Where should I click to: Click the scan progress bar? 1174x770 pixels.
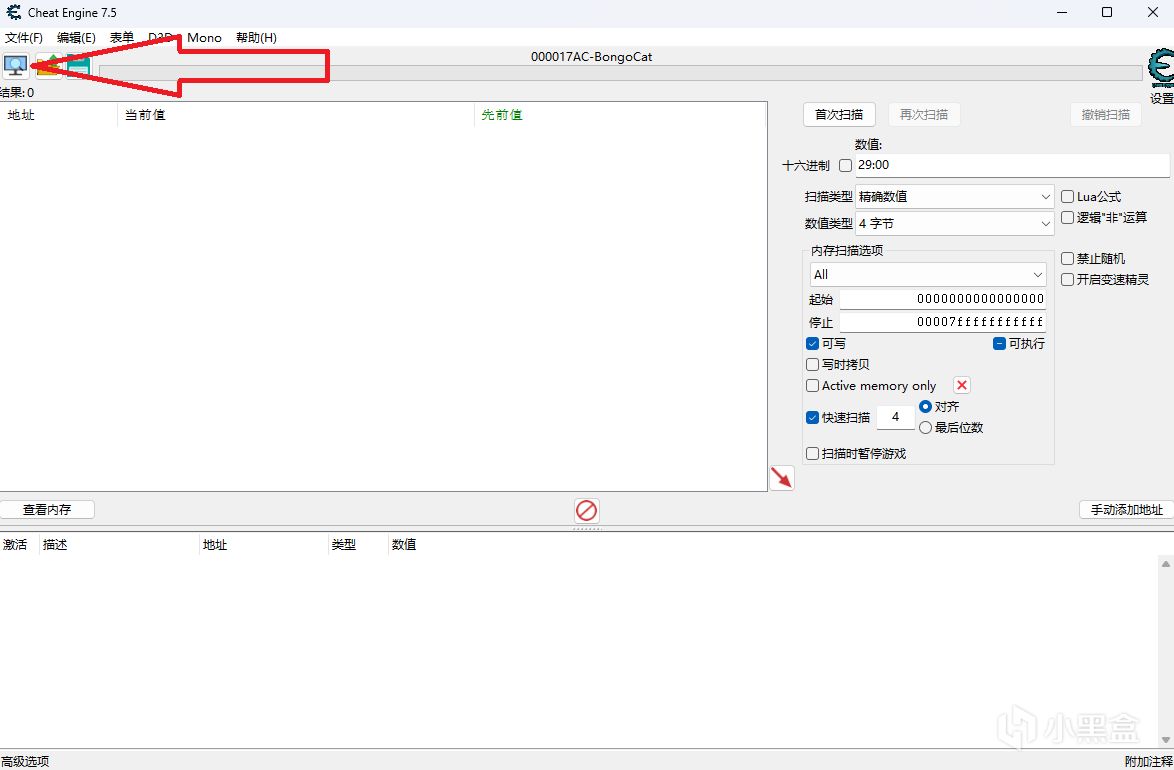pyautogui.click(x=621, y=73)
